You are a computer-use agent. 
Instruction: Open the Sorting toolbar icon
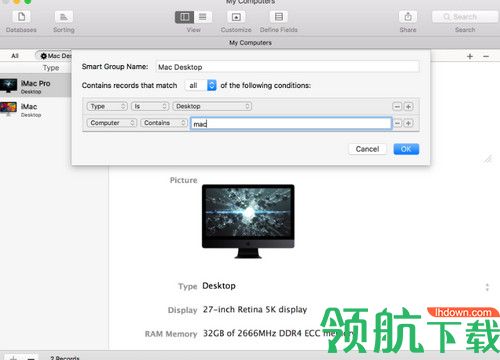(x=64, y=17)
